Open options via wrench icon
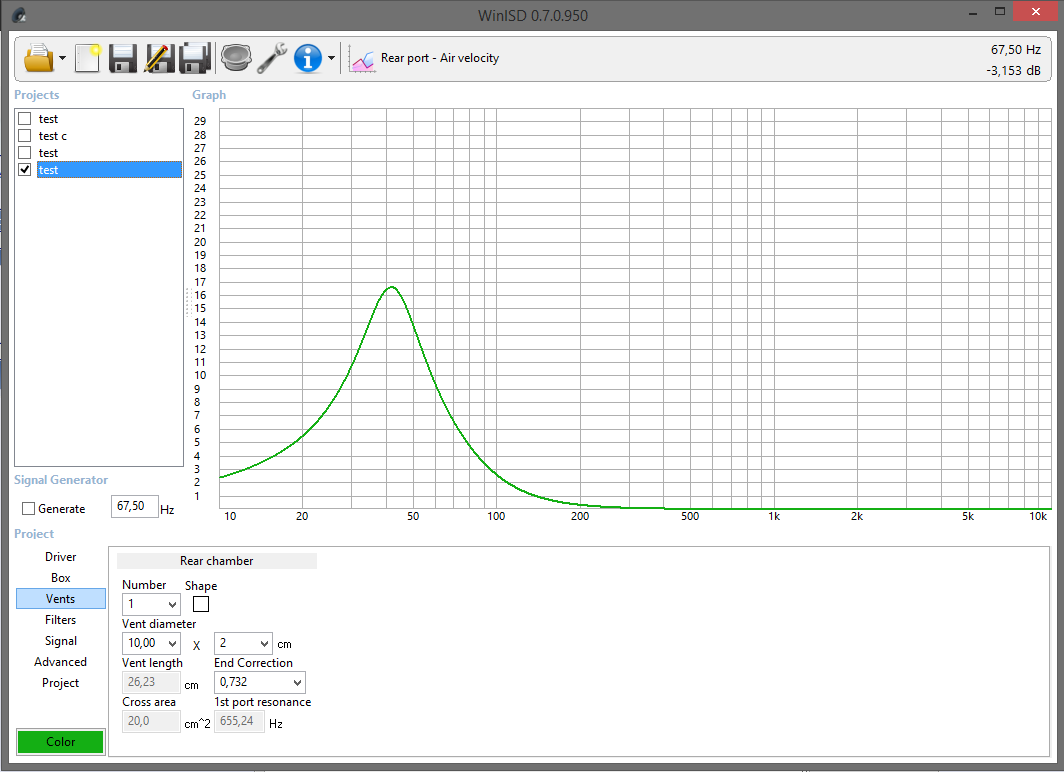Screen dimensions: 1064x772 (x=272, y=58)
